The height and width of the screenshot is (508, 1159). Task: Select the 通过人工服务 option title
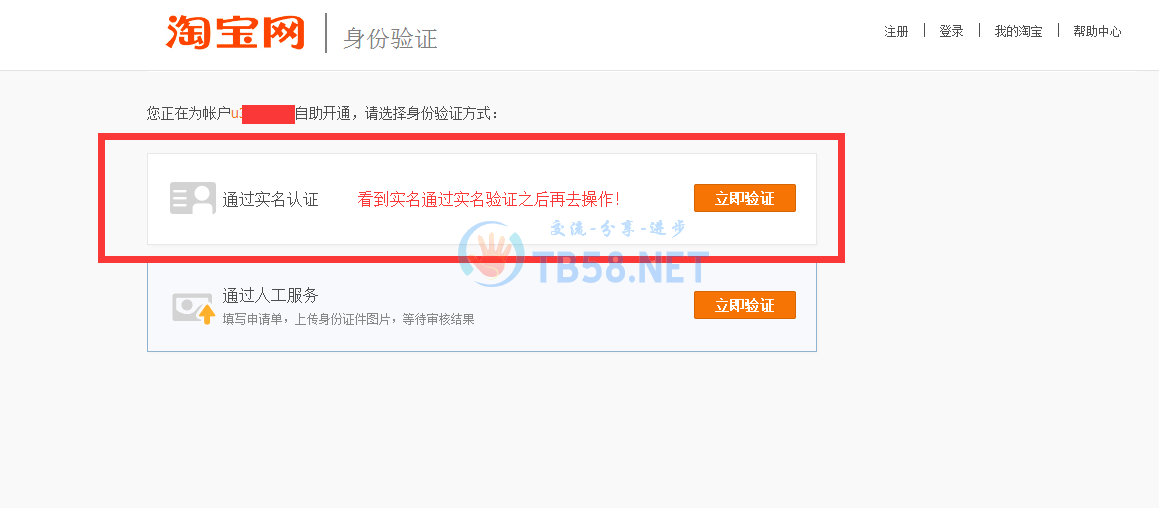[x=271, y=296]
